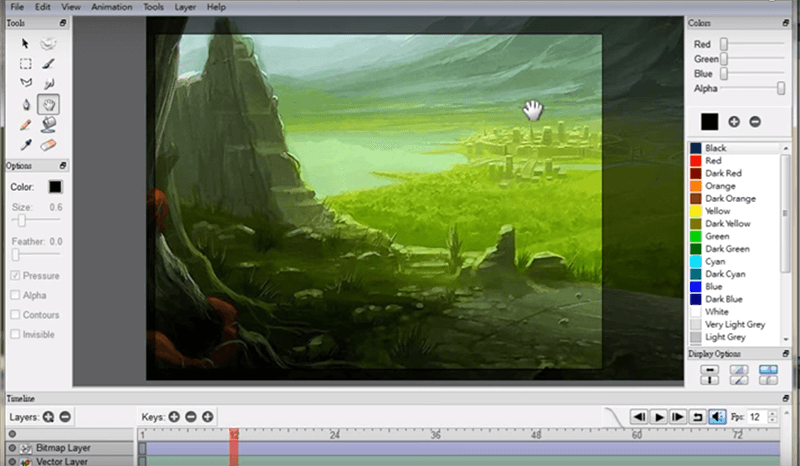
Task: Toggle the lower onion skin button
Action: tap(768, 380)
